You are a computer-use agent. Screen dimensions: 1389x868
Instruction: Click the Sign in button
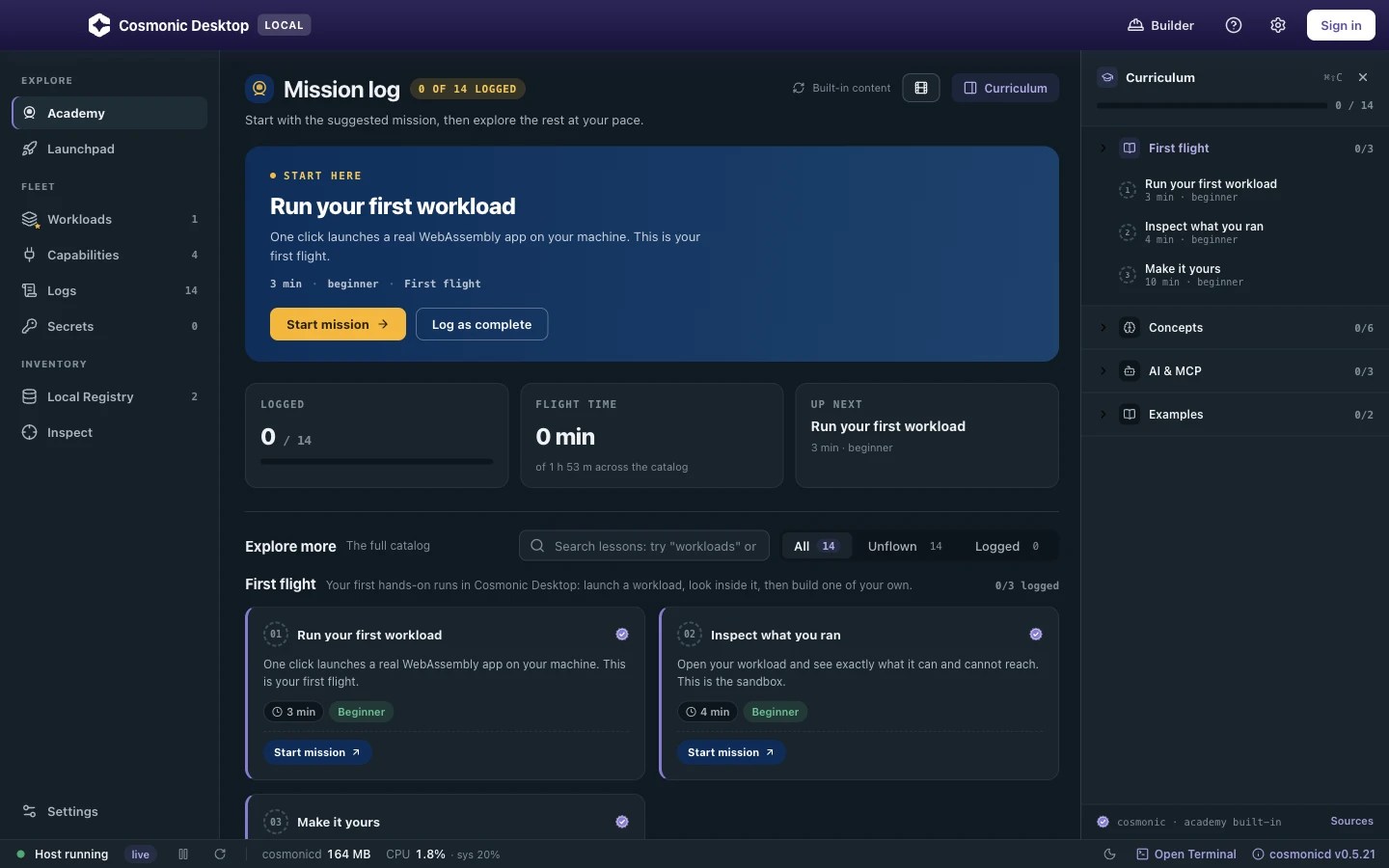click(x=1341, y=25)
